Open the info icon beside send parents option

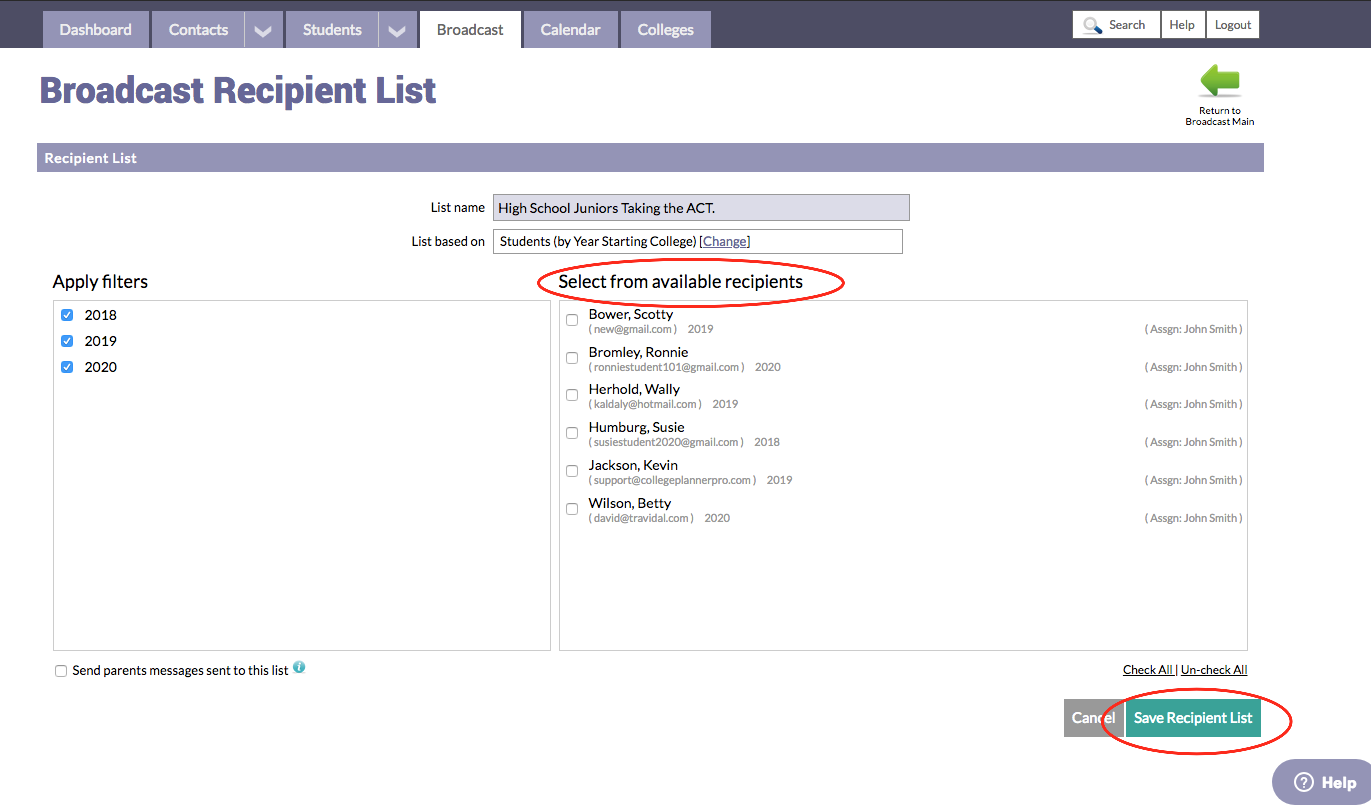(299, 668)
